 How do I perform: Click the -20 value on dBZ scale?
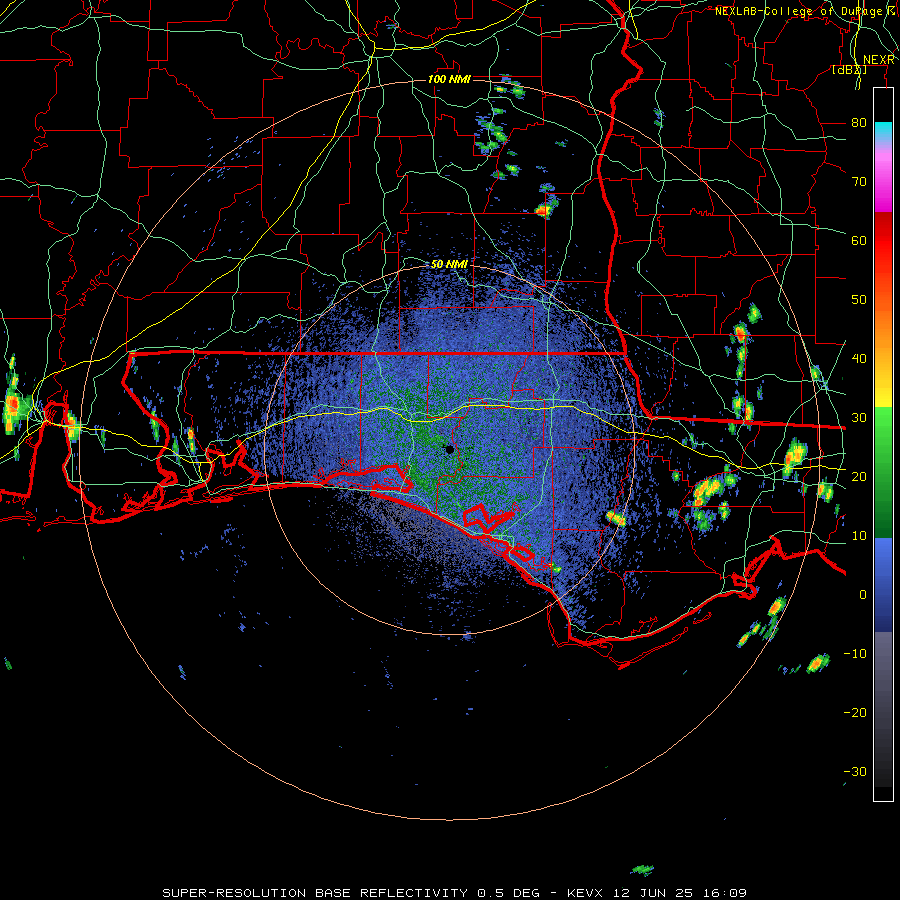click(x=855, y=712)
